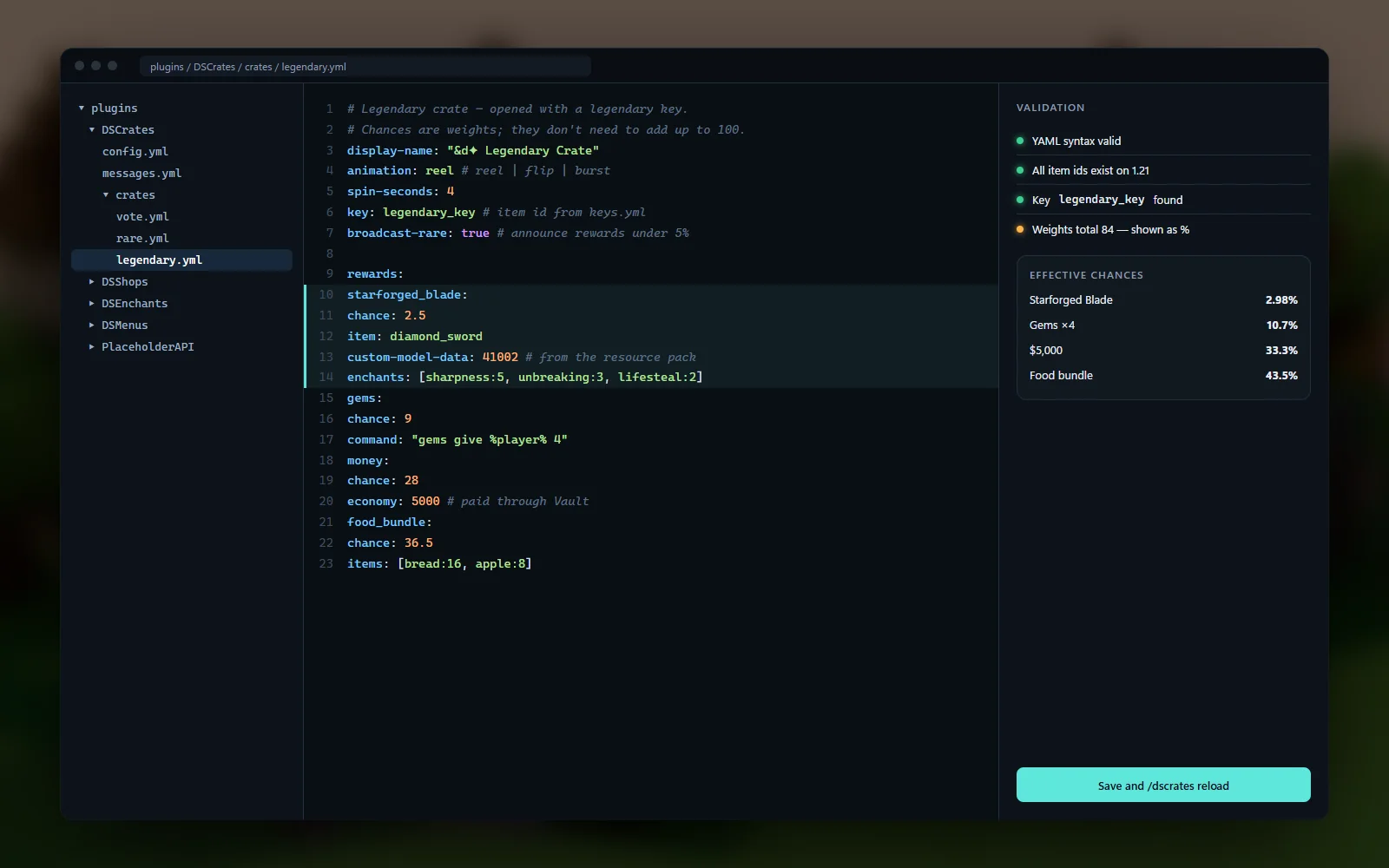Click items list bread and apple line
1389x868 pixels.
(439, 564)
